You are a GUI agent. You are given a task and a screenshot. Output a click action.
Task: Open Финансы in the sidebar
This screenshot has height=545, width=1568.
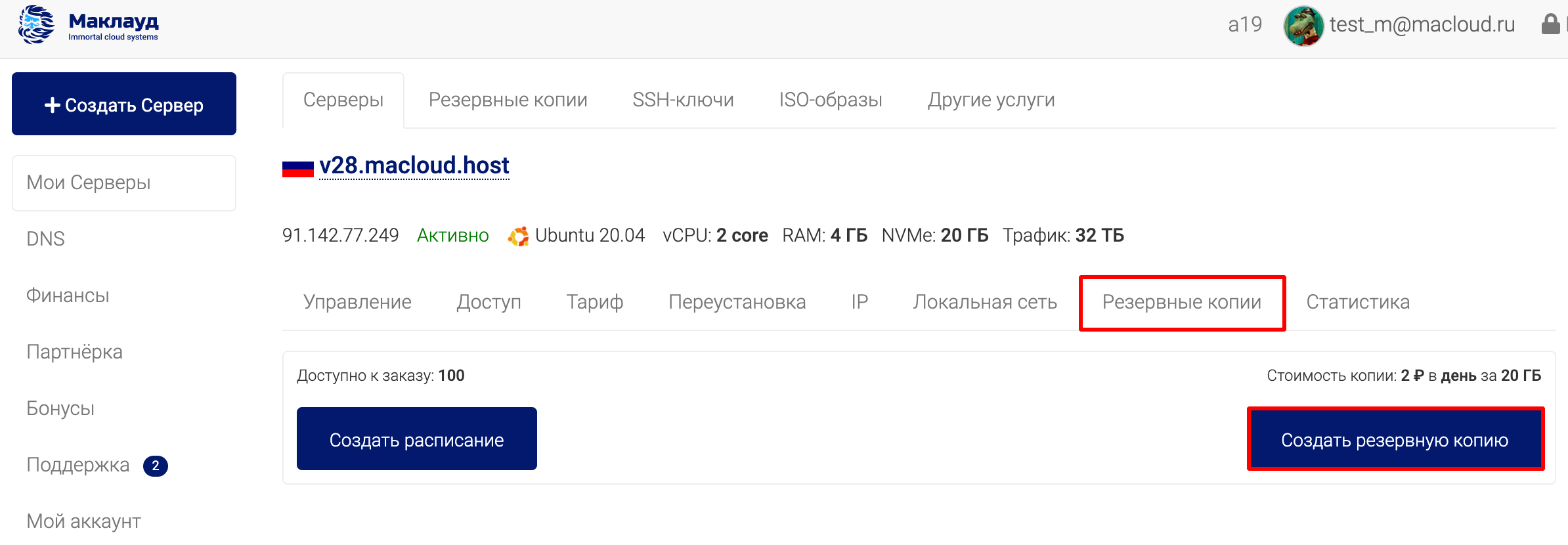68,295
